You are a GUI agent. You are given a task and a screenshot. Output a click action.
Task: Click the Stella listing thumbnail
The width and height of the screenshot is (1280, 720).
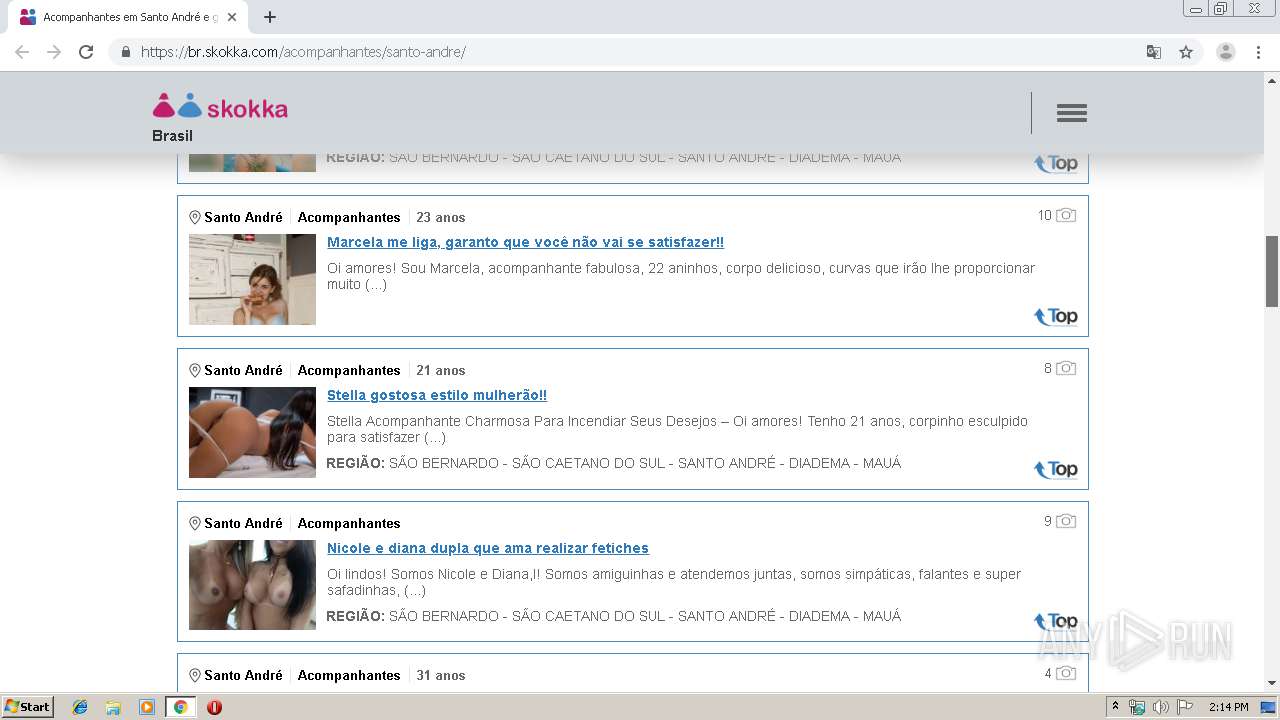252,432
